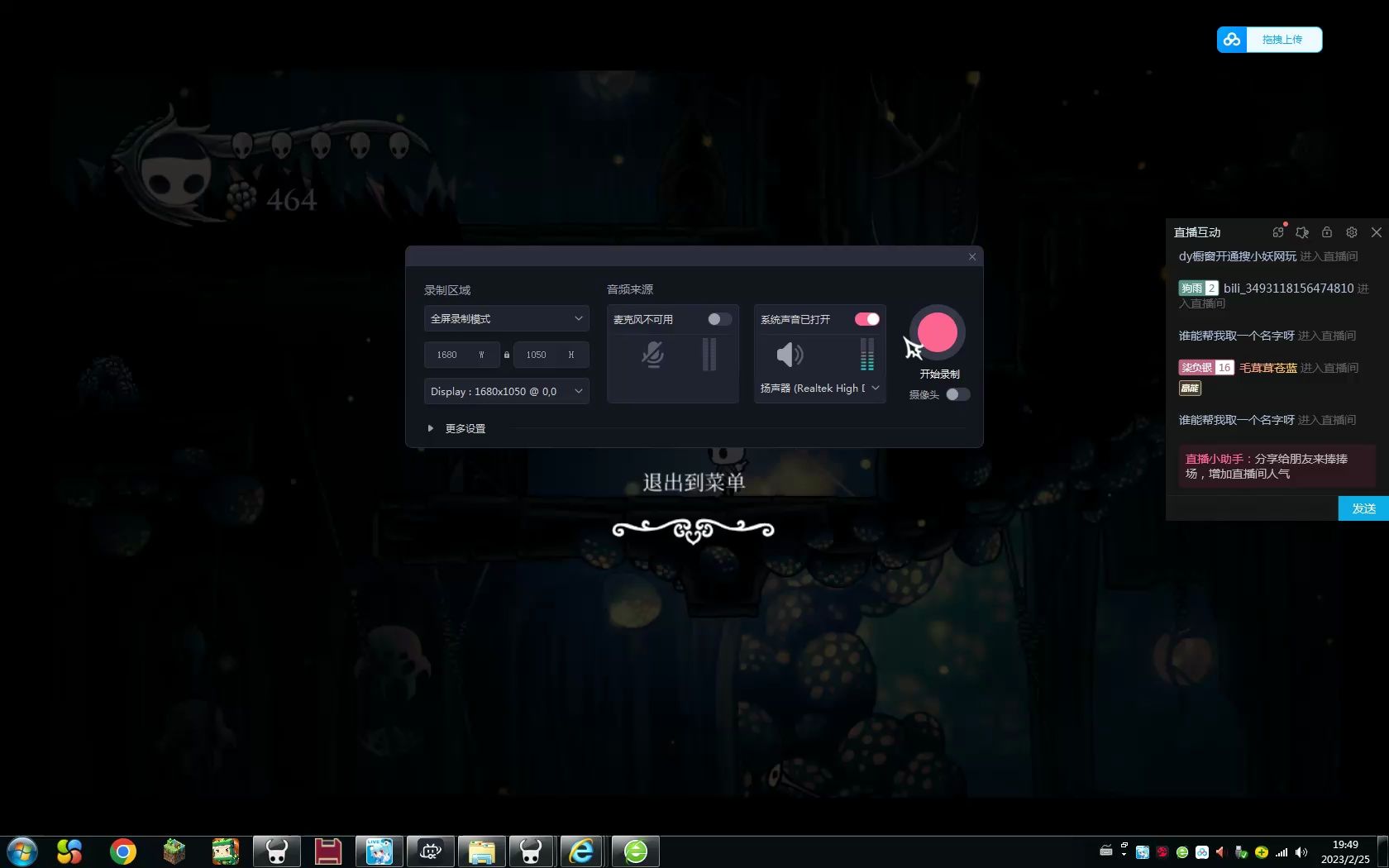The image size is (1389, 868).
Task: Click the Show Desktop strip on the taskbar
Action: click(1382, 851)
